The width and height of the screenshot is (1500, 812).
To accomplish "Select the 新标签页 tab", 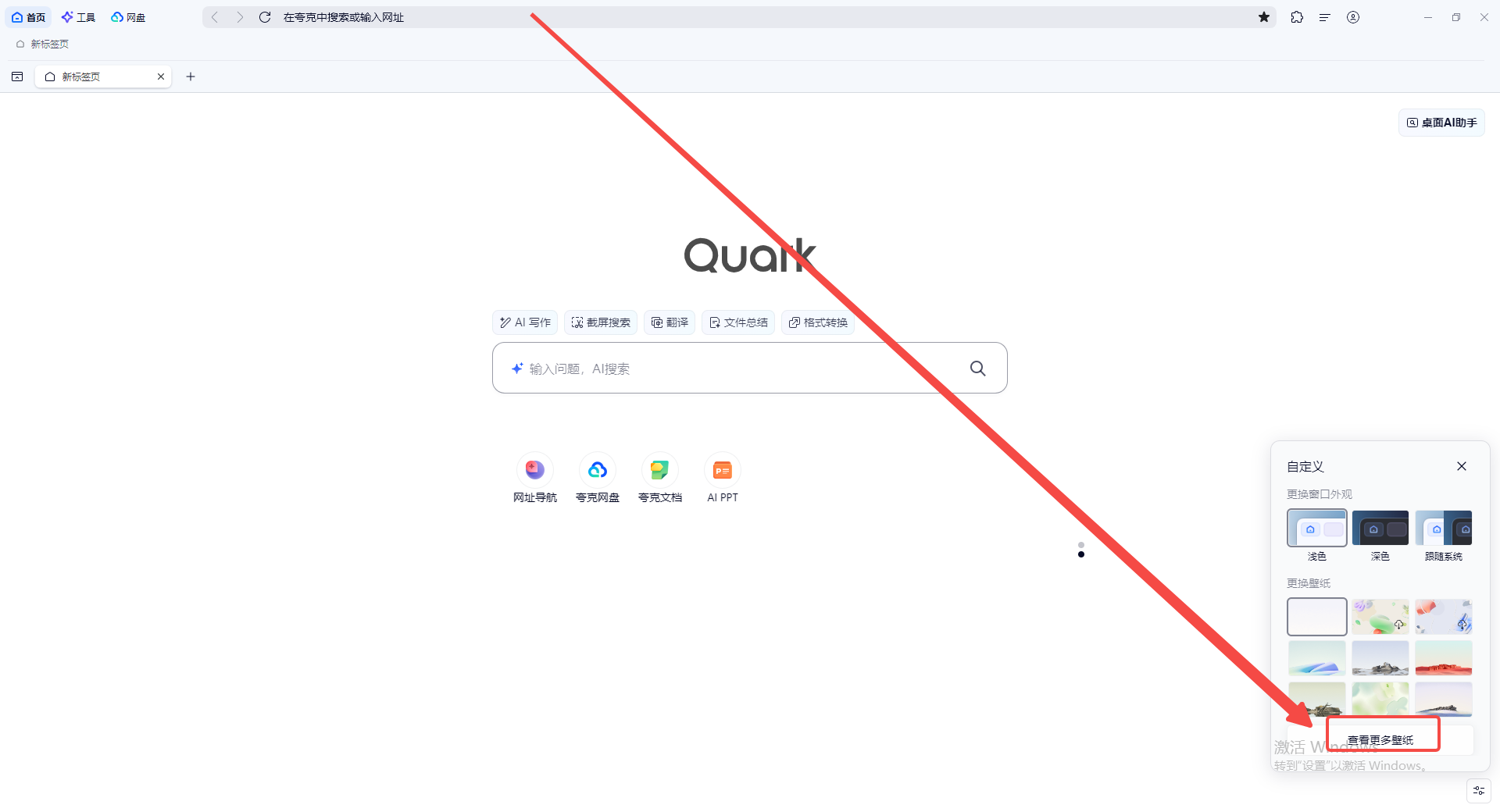I will pos(102,77).
